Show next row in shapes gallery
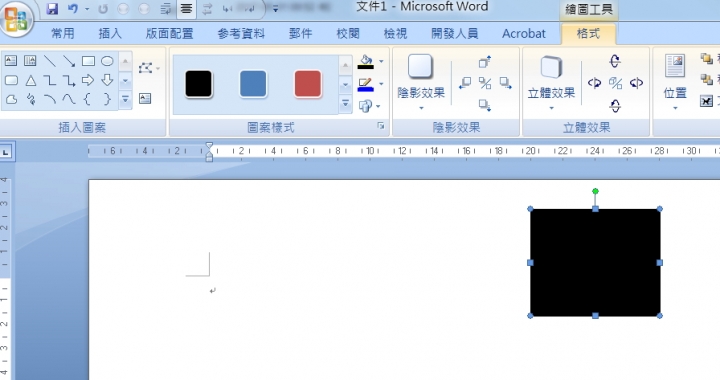The image size is (720, 380). click(125, 81)
